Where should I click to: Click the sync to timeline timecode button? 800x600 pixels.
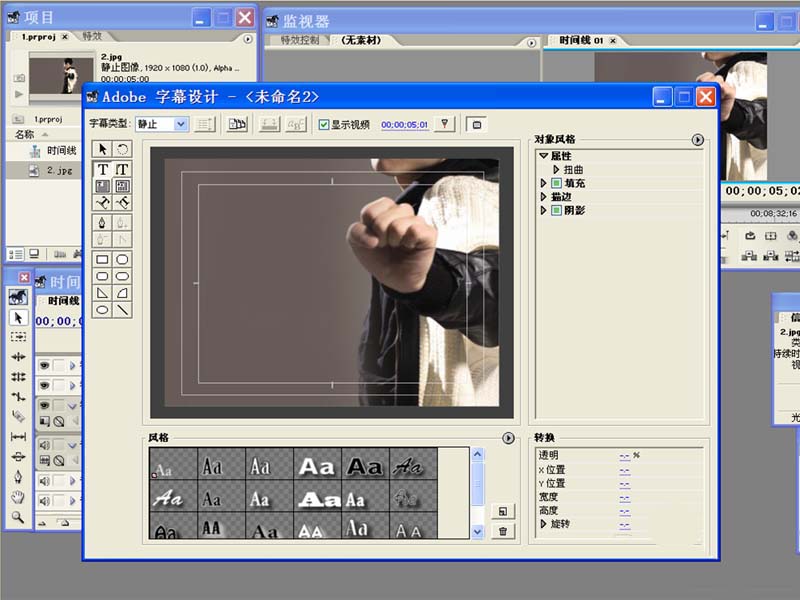click(444, 124)
